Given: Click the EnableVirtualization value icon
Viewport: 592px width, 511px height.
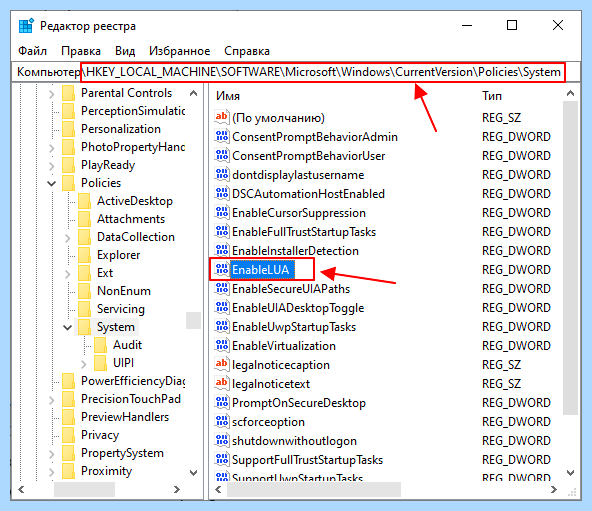Looking at the screenshot, I should tap(222, 346).
